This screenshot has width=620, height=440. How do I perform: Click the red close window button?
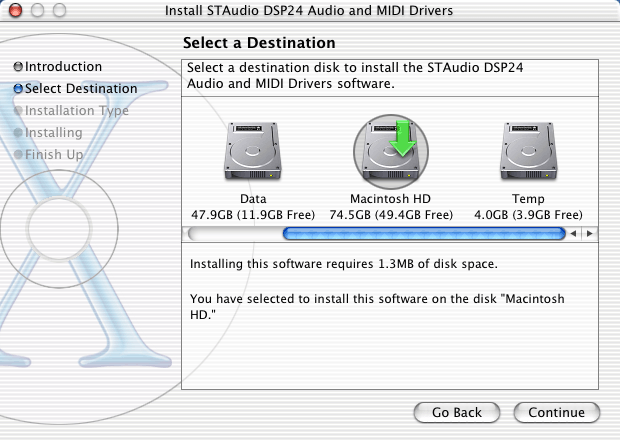(15, 10)
